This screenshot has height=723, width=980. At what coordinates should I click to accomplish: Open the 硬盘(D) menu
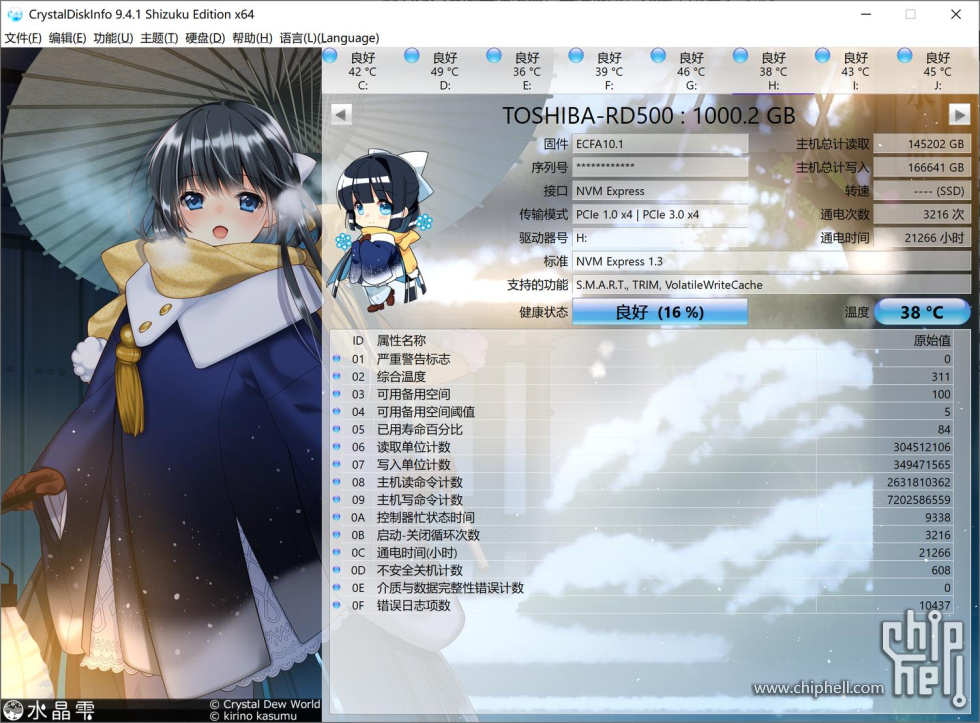tap(205, 38)
